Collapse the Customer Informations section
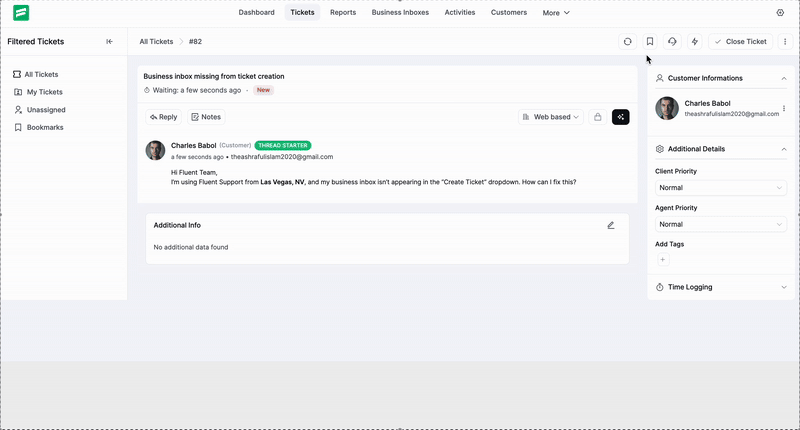The width and height of the screenshot is (800, 430). pyautogui.click(x=782, y=78)
